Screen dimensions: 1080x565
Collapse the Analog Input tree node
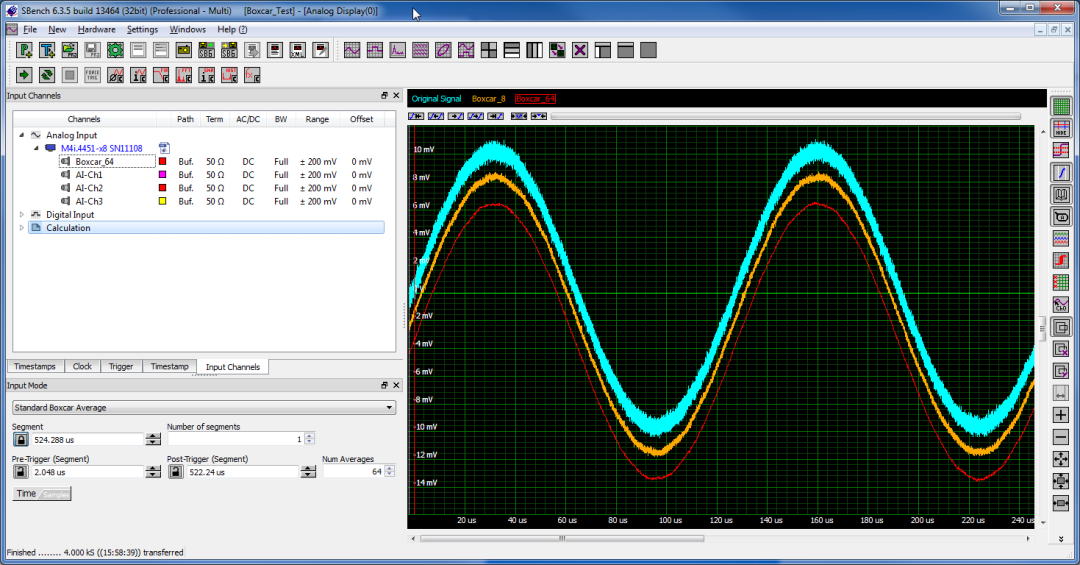point(22,134)
